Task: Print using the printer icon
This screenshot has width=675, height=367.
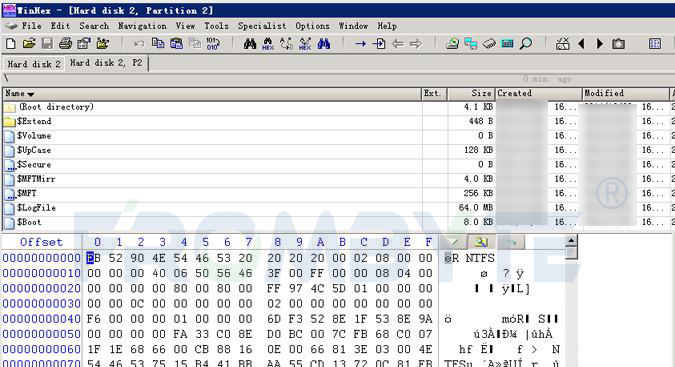Action: (x=65, y=43)
